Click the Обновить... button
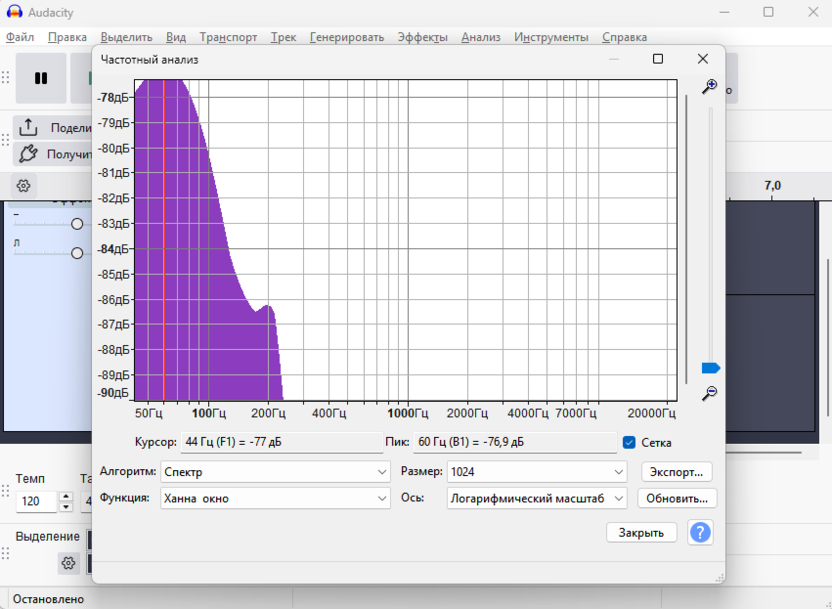The height and width of the screenshot is (609, 832). point(677,498)
